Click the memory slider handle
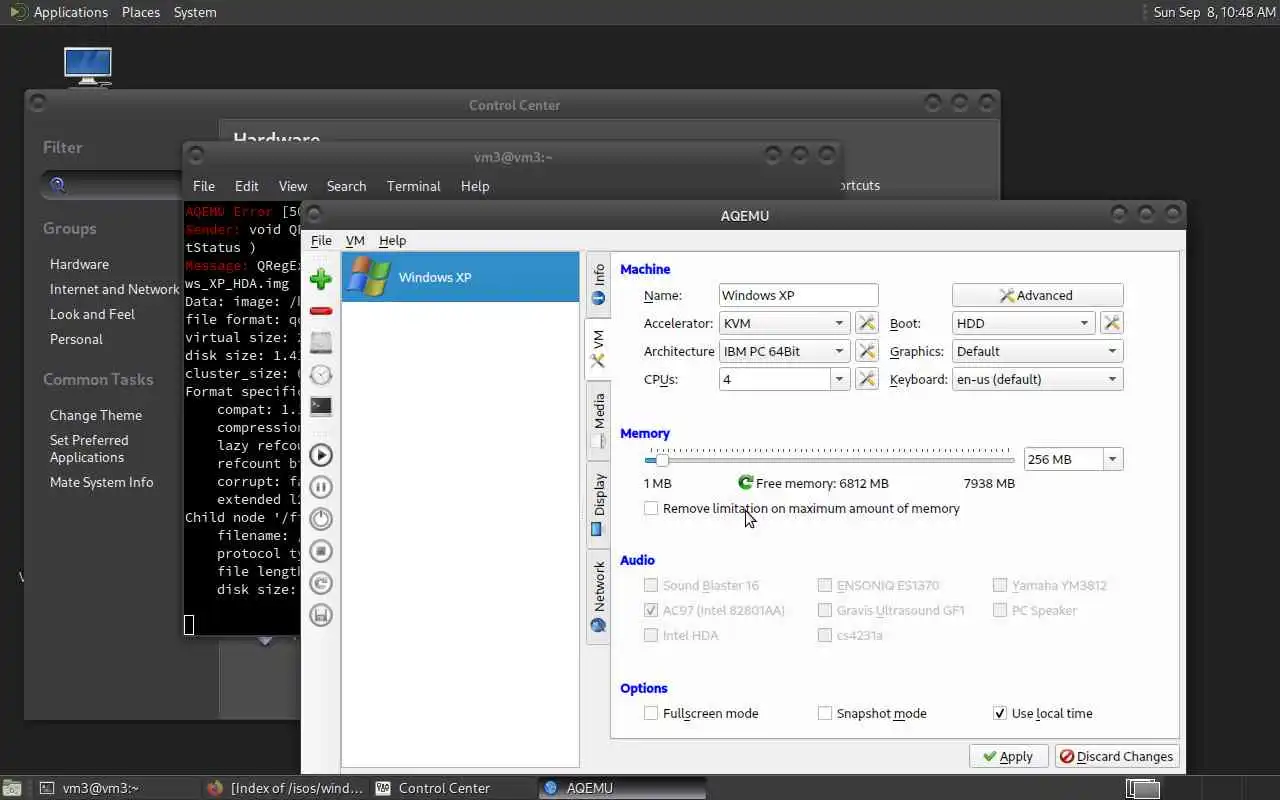 click(x=662, y=460)
